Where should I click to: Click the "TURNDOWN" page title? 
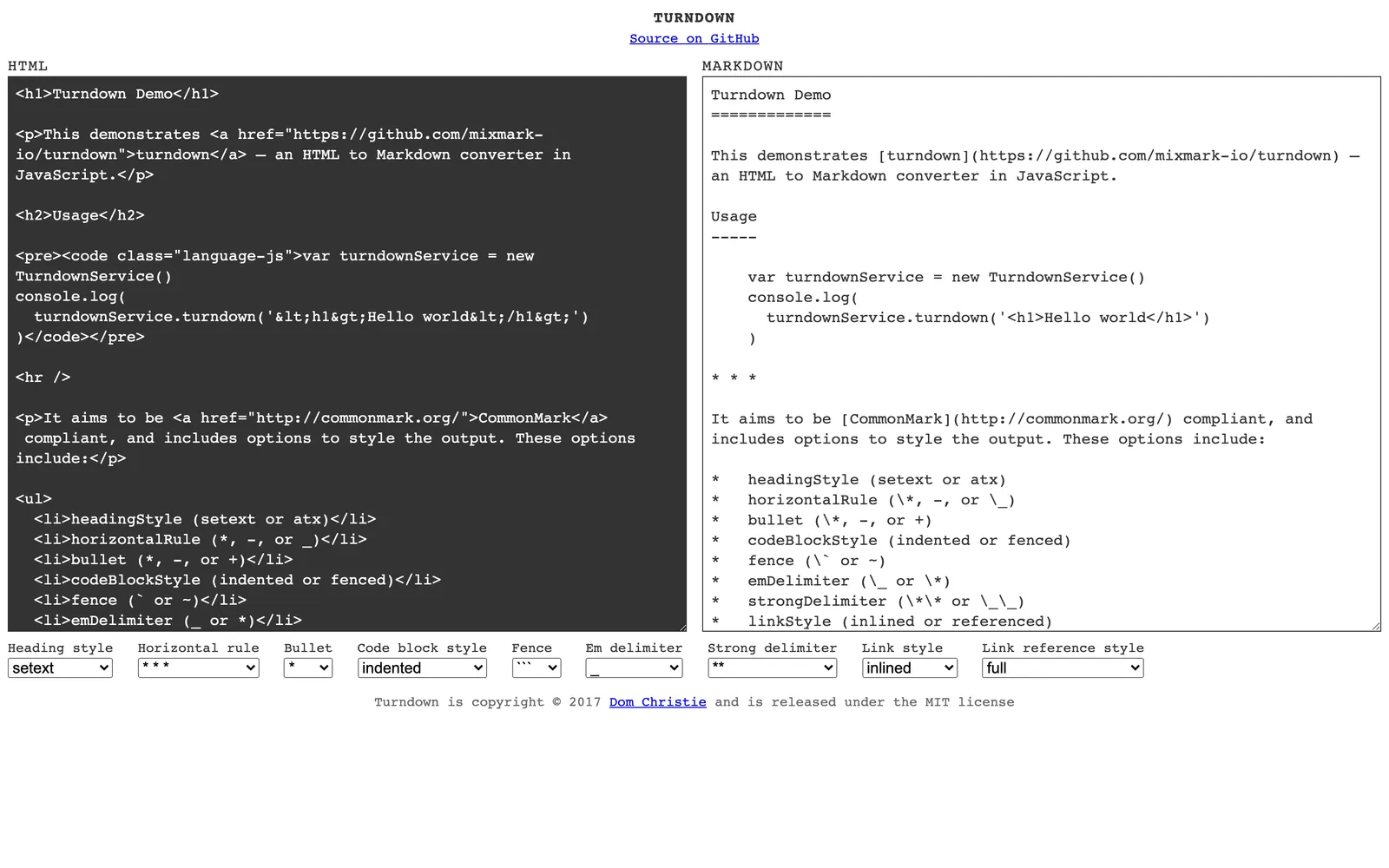(x=694, y=18)
